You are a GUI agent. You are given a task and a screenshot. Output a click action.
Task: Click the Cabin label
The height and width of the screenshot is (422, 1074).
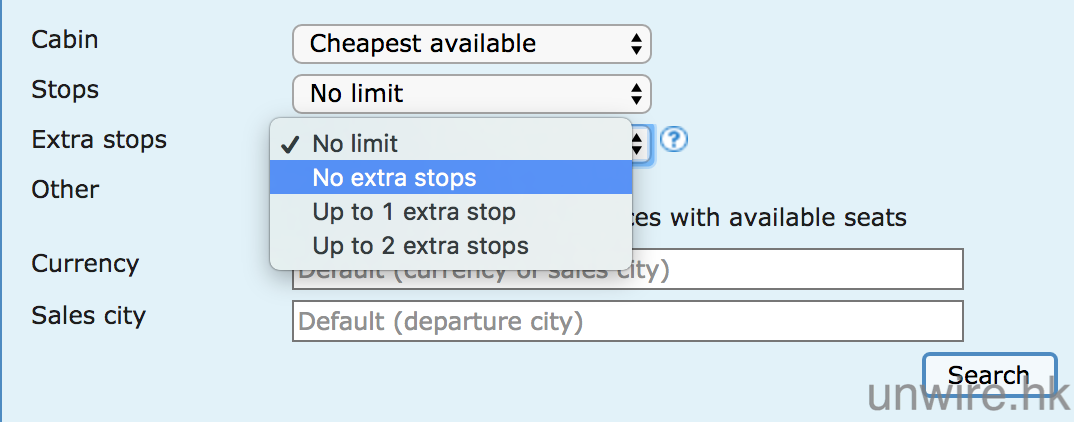pos(65,40)
